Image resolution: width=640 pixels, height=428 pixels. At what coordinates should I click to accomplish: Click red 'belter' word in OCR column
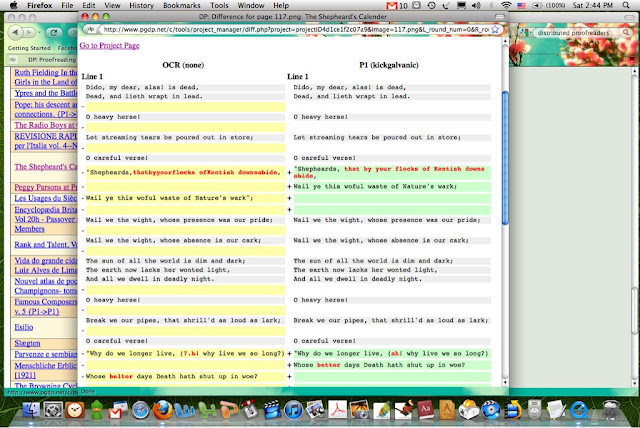[x=121, y=376]
